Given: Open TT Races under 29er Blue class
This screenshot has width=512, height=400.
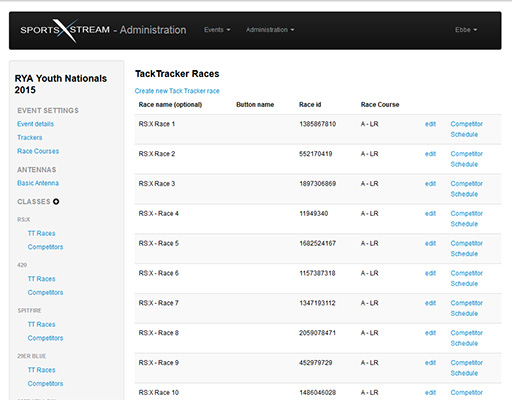Looking at the screenshot, I should click(41, 370).
